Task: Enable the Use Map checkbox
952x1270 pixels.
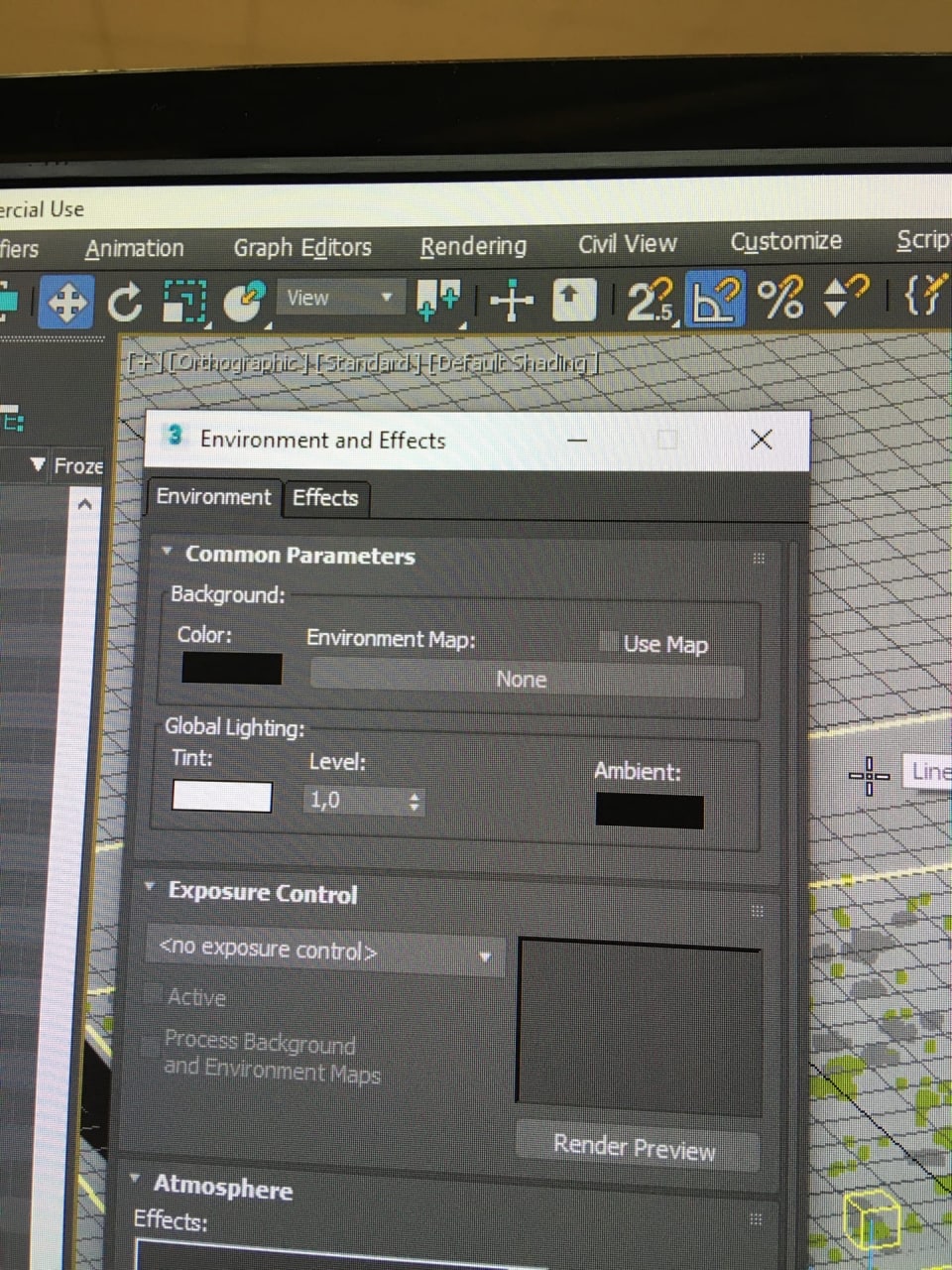Action: pos(609,642)
